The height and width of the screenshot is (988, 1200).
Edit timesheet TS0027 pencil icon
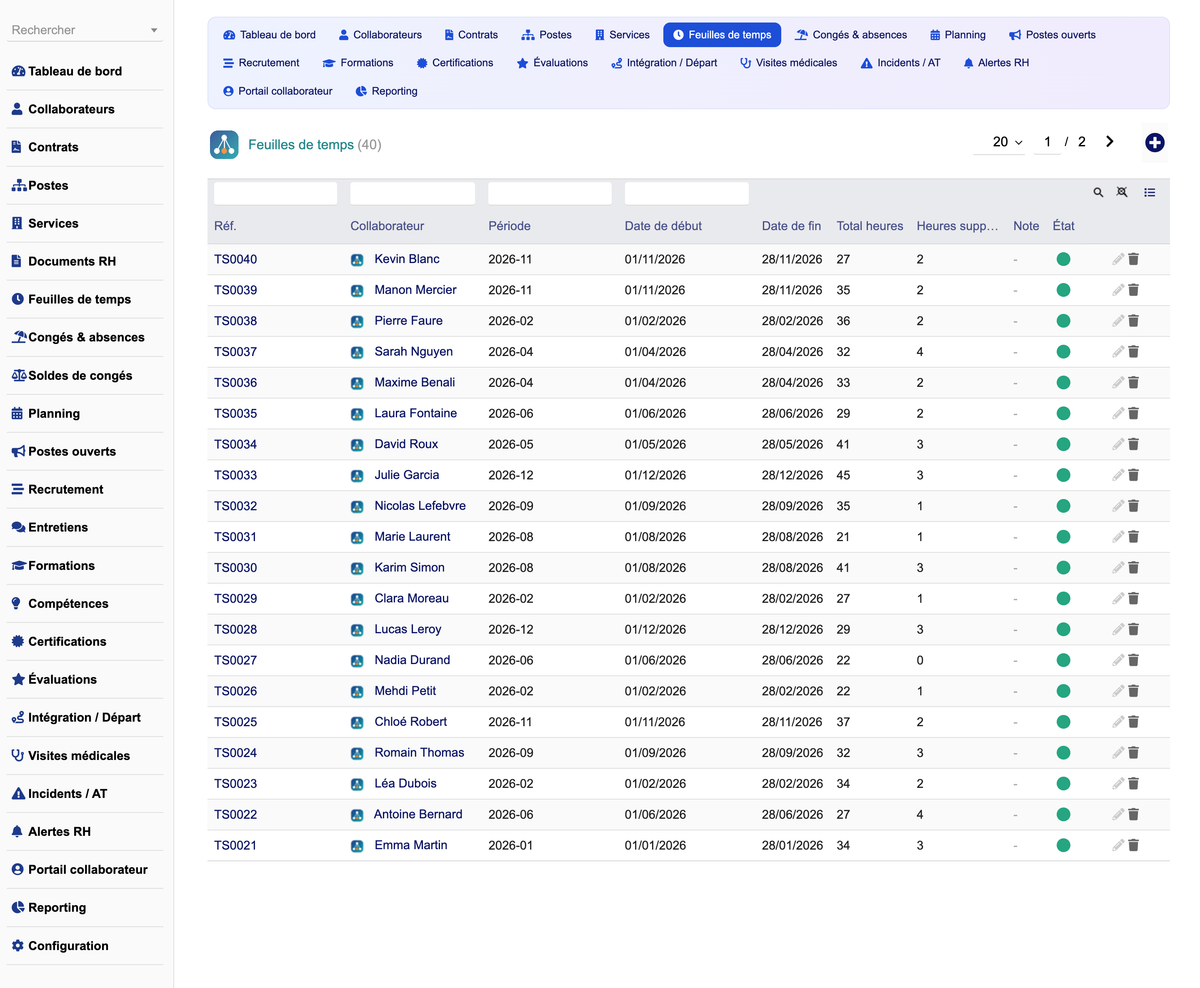1118,660
